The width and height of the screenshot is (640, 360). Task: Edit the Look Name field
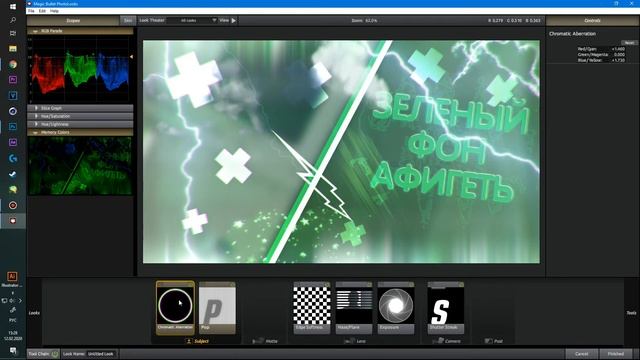[101, 354]
